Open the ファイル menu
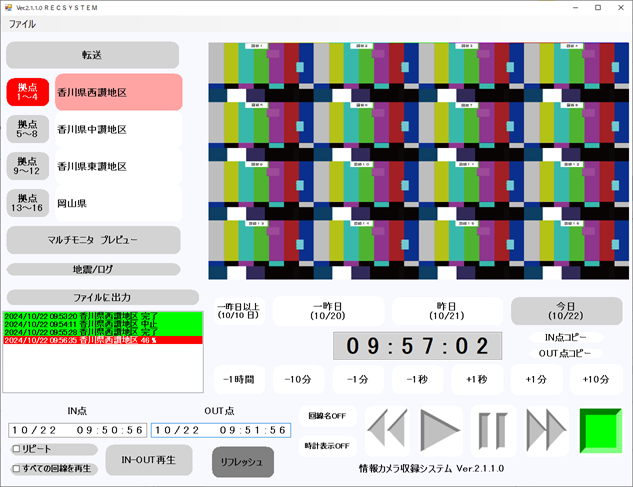 click(22, 24)
